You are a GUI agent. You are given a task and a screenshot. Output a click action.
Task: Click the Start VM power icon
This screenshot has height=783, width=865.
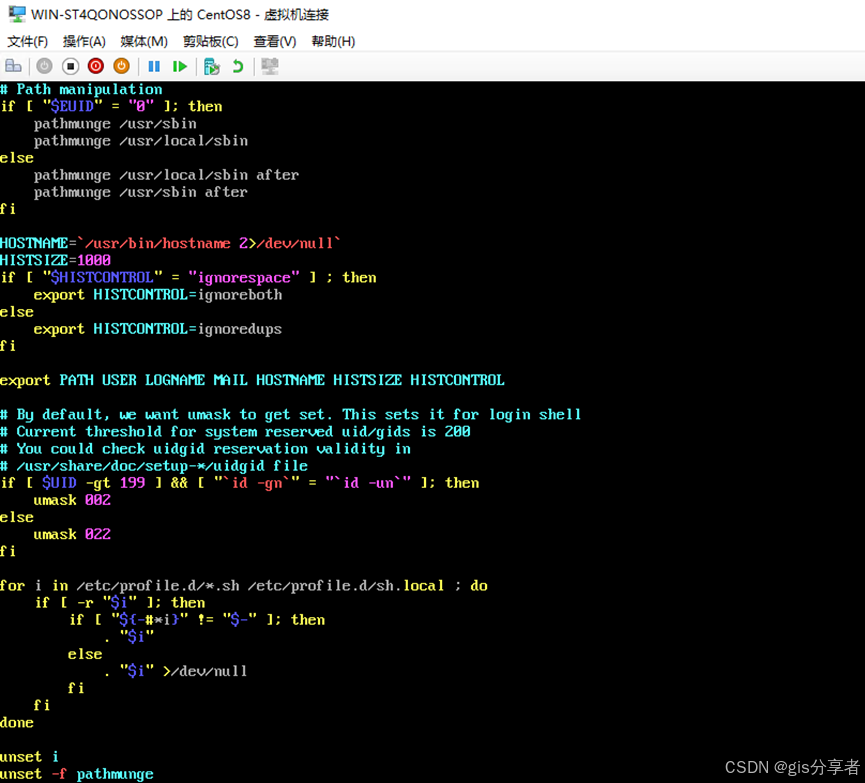point(44,66)
